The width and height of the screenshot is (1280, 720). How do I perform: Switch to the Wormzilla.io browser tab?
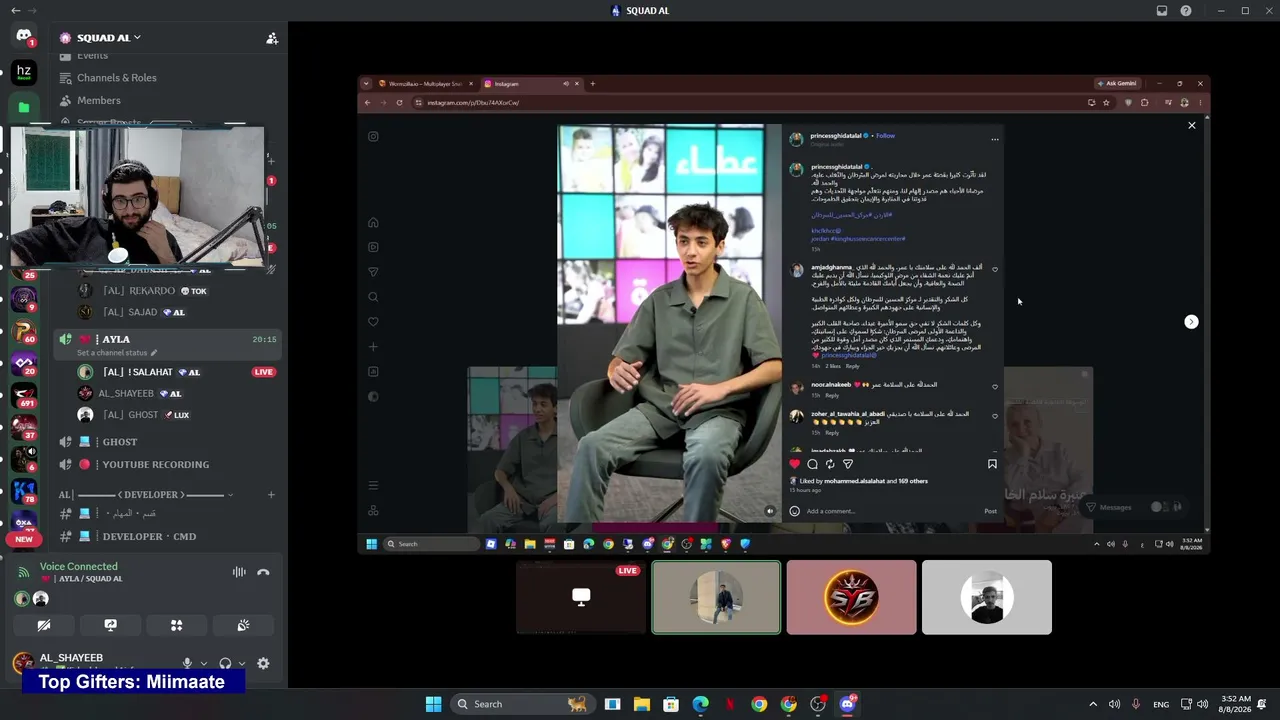(x=425, y=84)
